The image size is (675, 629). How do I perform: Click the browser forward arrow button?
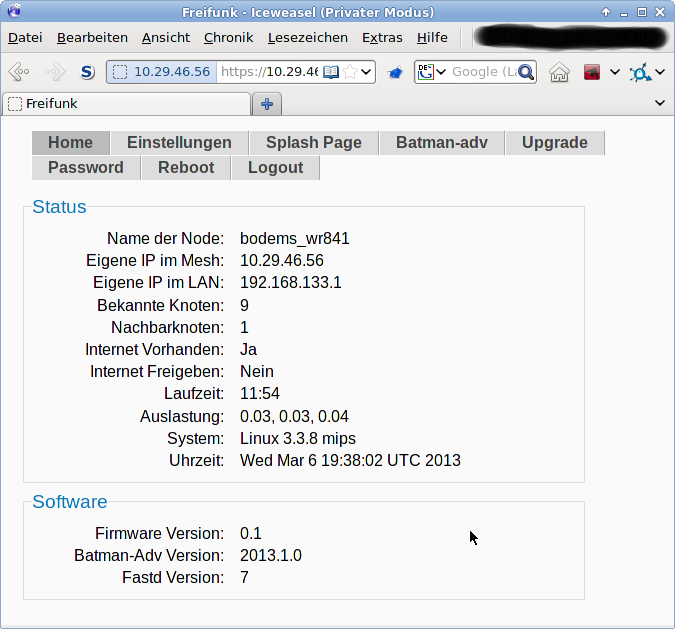pos(54,72)
